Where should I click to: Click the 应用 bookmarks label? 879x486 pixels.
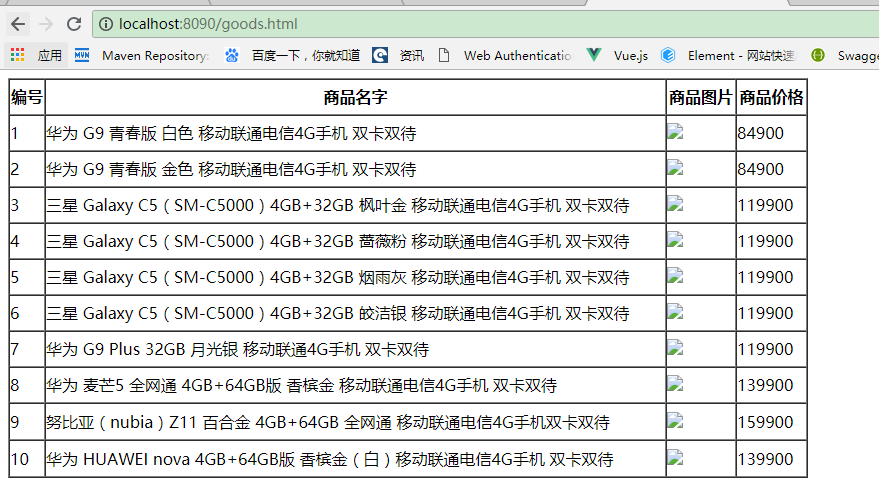49,55
